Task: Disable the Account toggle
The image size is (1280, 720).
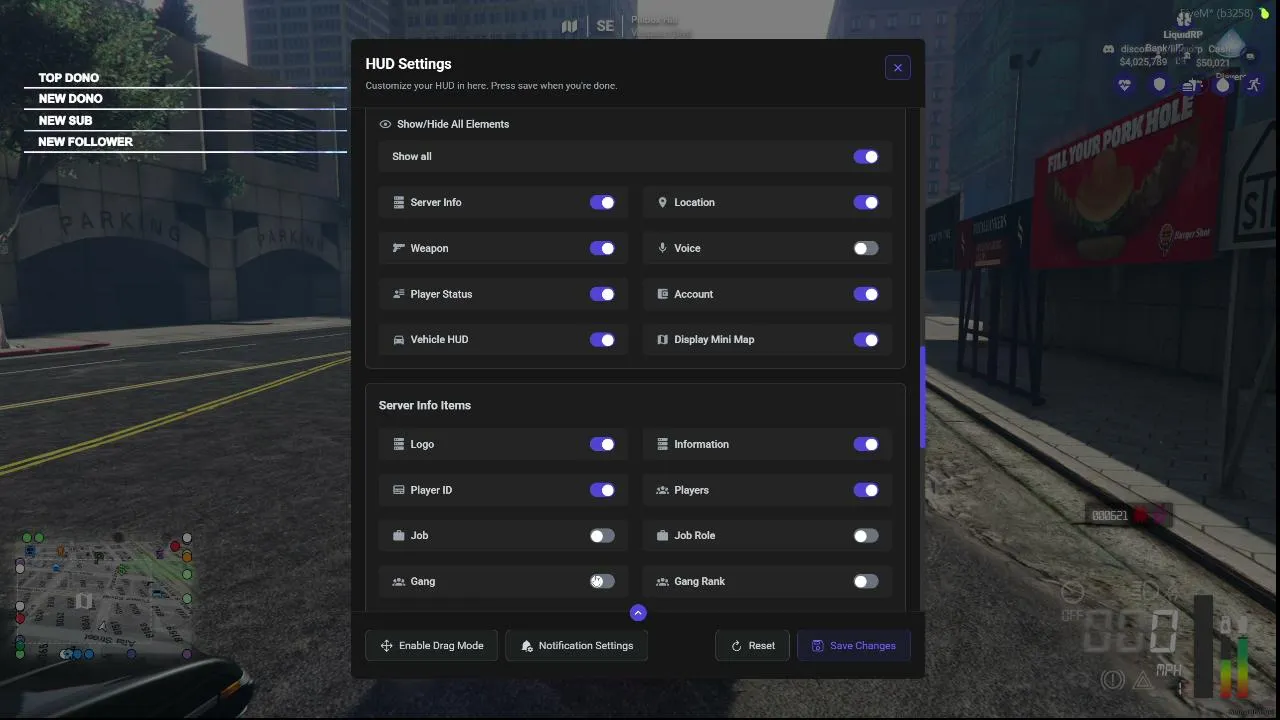Action: [866, 294]
